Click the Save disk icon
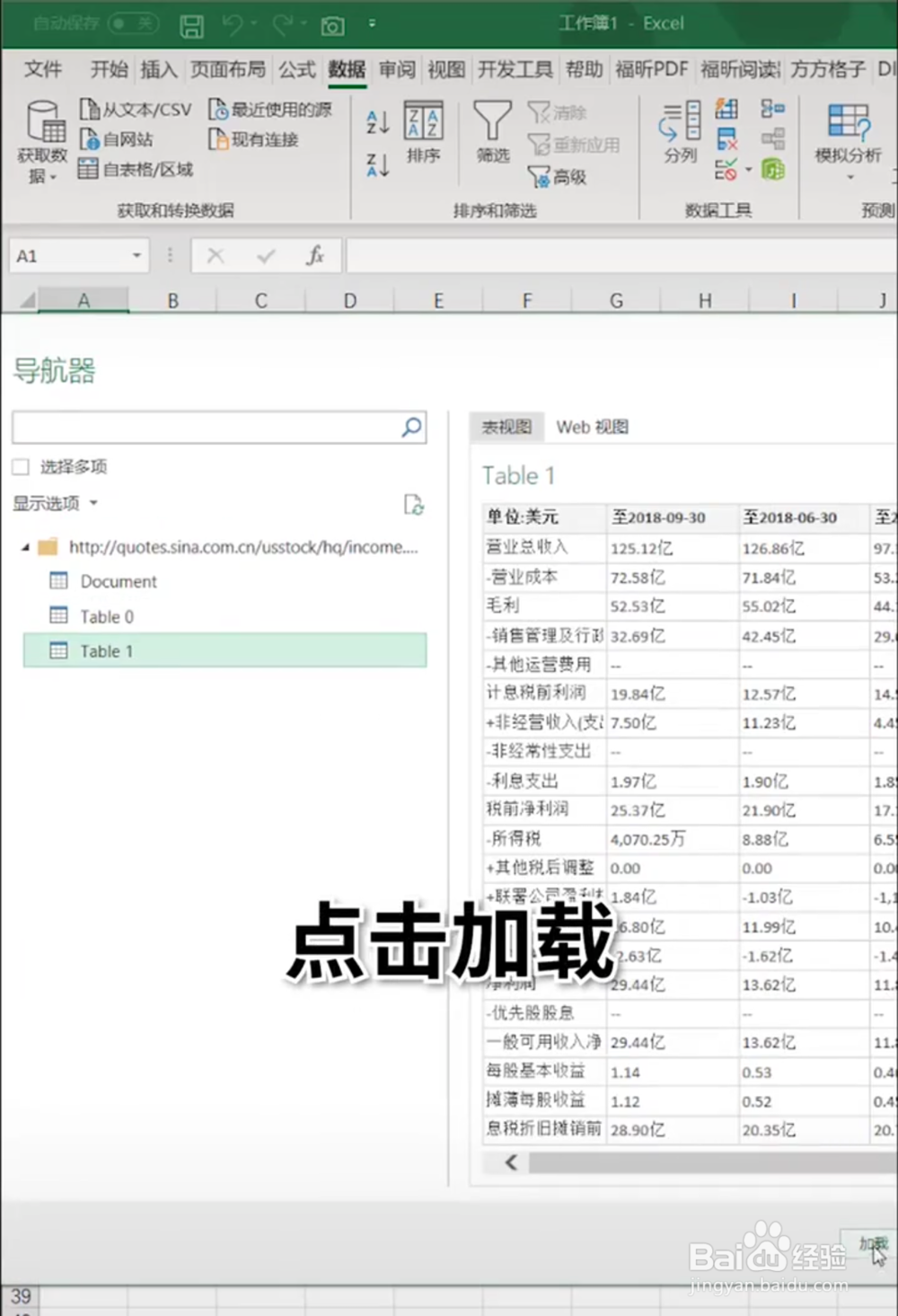Image resolution: width=898 pixels, height=1316 pixels. pos(191,26)
